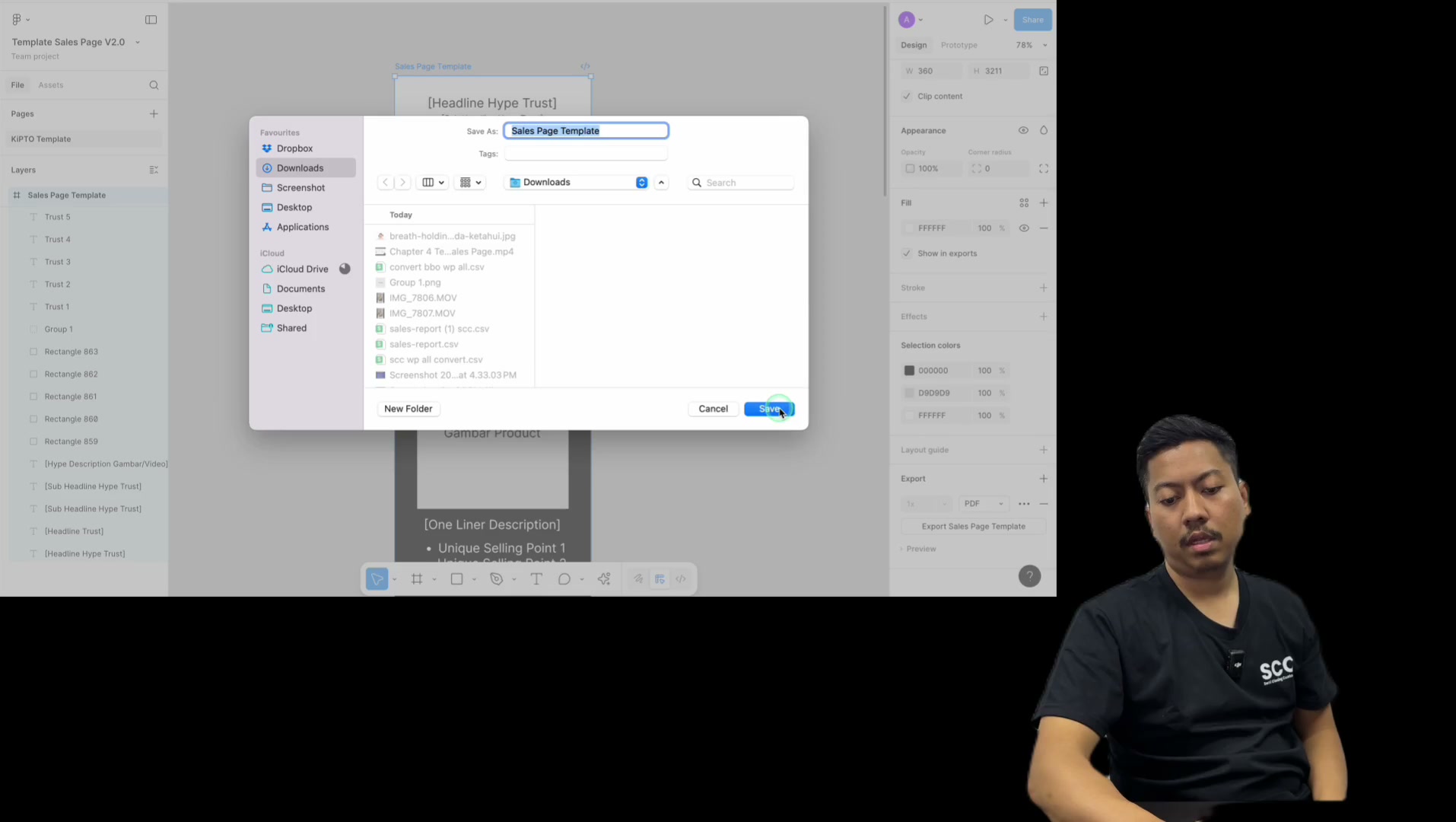Image resolution: width=1456 pixels, height=822 pixels.
Task: Toggle the fill visibility eye icon
Action: pyautogui.click(x=1024, y=228)
